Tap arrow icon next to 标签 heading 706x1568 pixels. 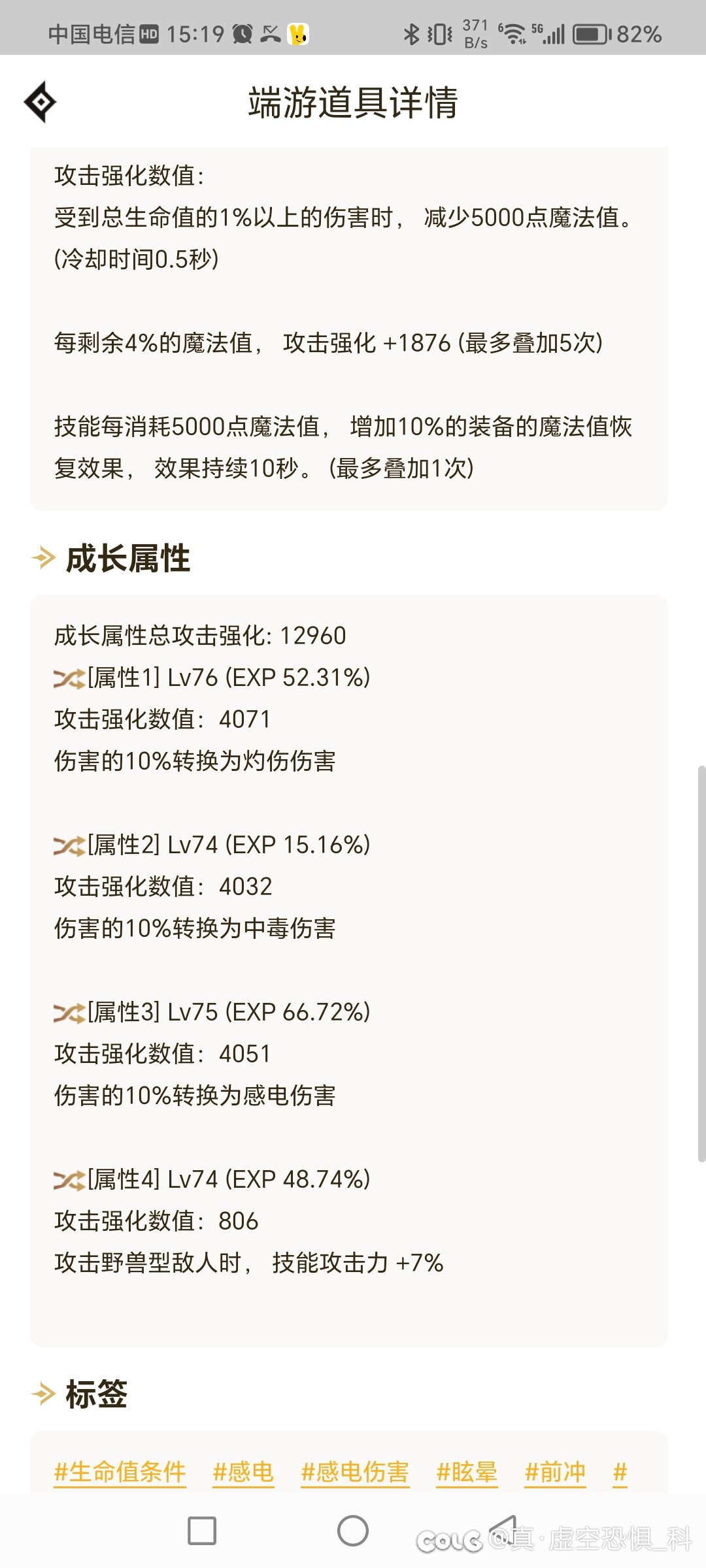[x=44, y=1394]
